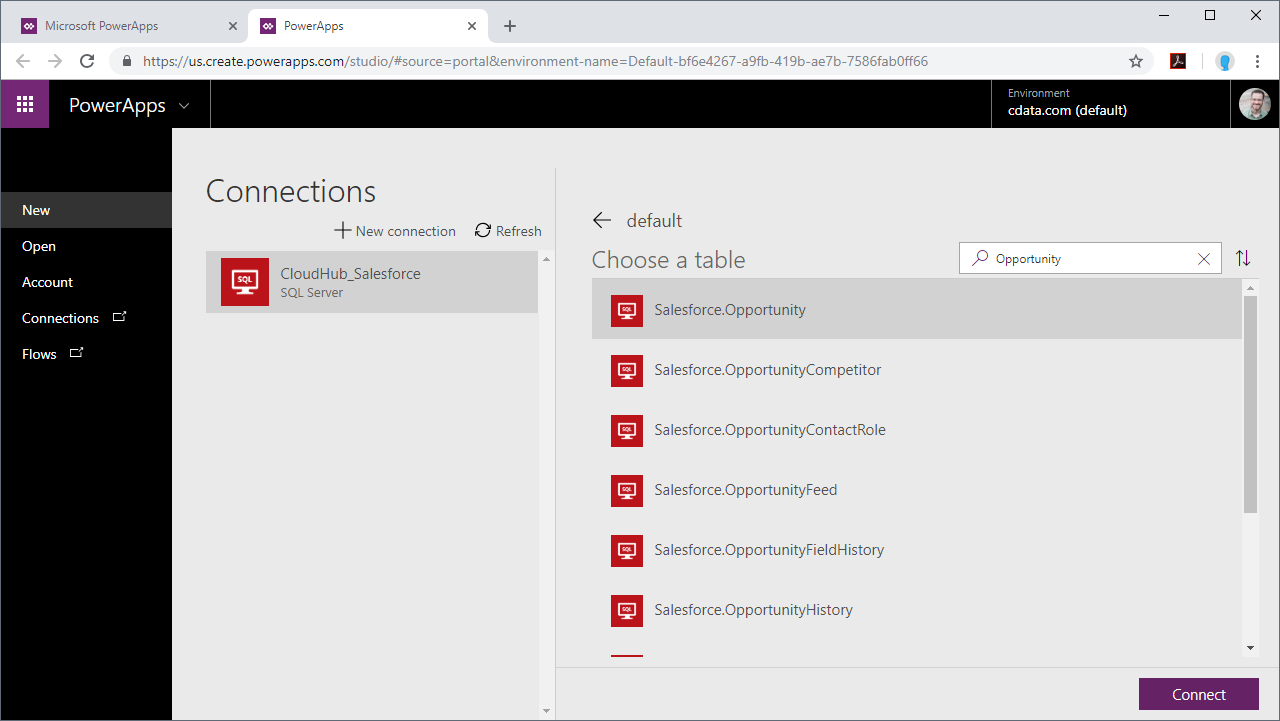This screenshot has width=1280, height=721.
Task: Click the table list scroll up arrow
Action: coord(1250,288)
